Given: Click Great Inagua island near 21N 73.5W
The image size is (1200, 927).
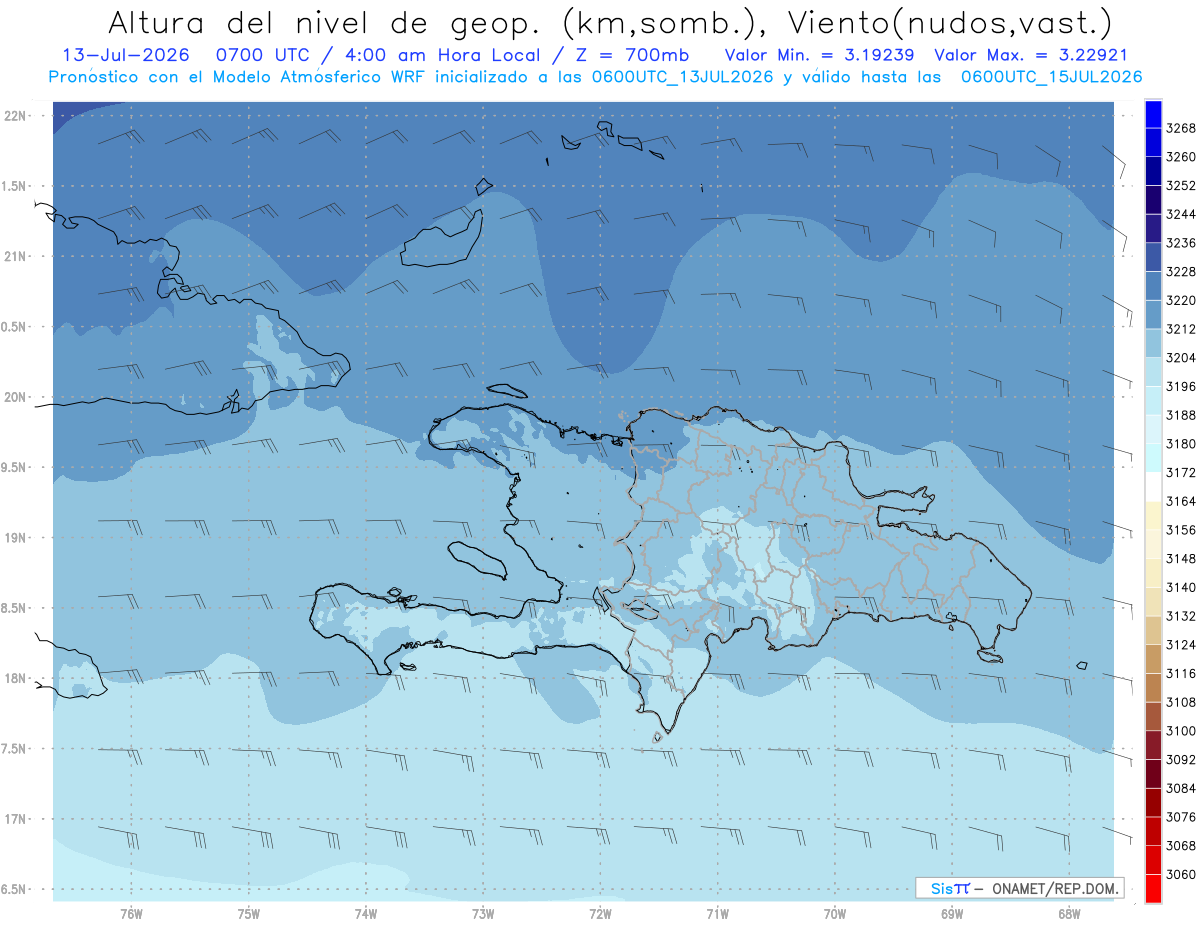Looking at the screenshot, I should (440, 240).
